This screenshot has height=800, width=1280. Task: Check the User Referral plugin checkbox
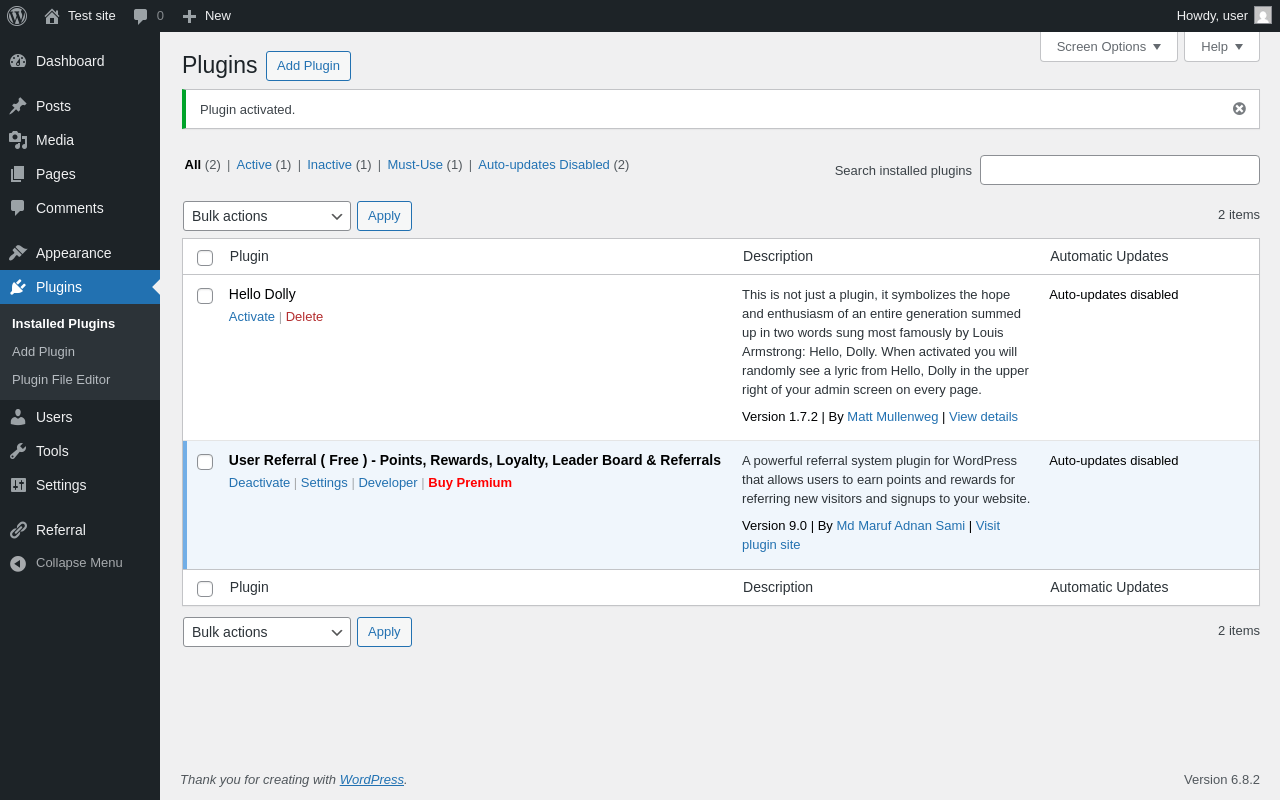[205, 462]
